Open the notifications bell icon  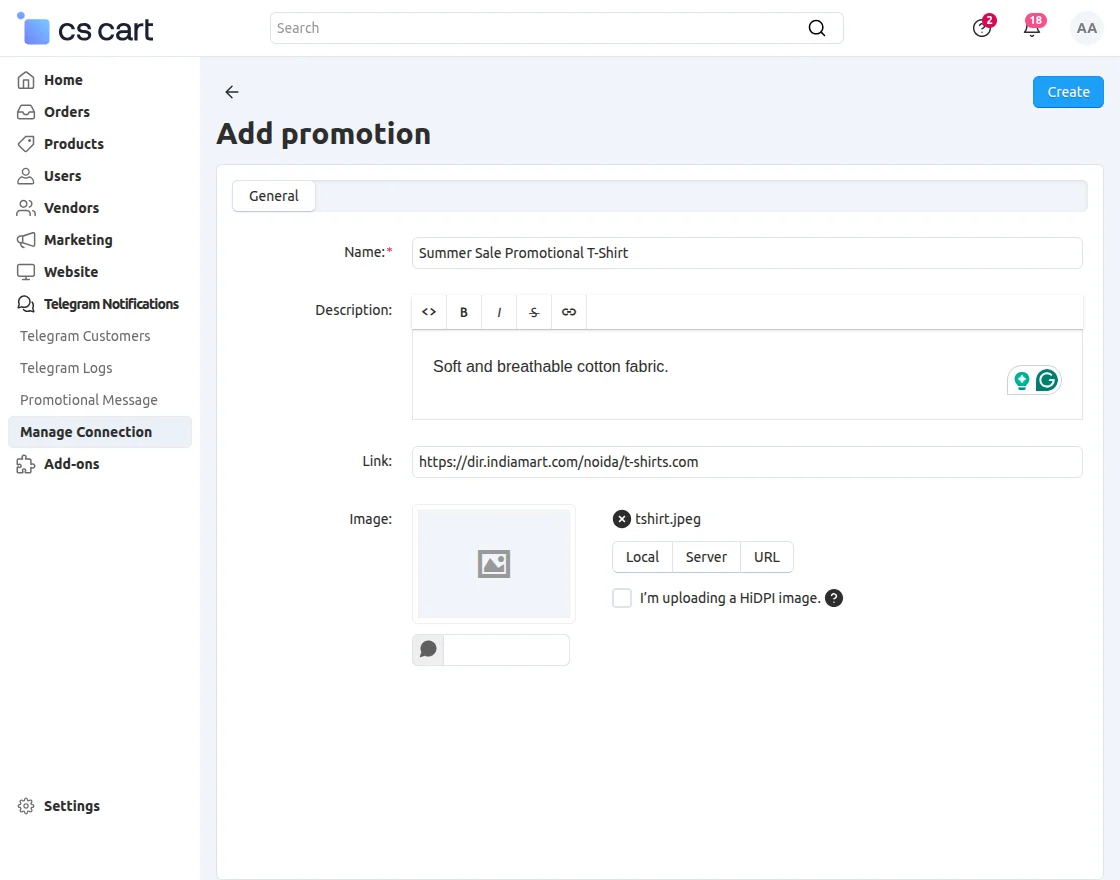1032,28
